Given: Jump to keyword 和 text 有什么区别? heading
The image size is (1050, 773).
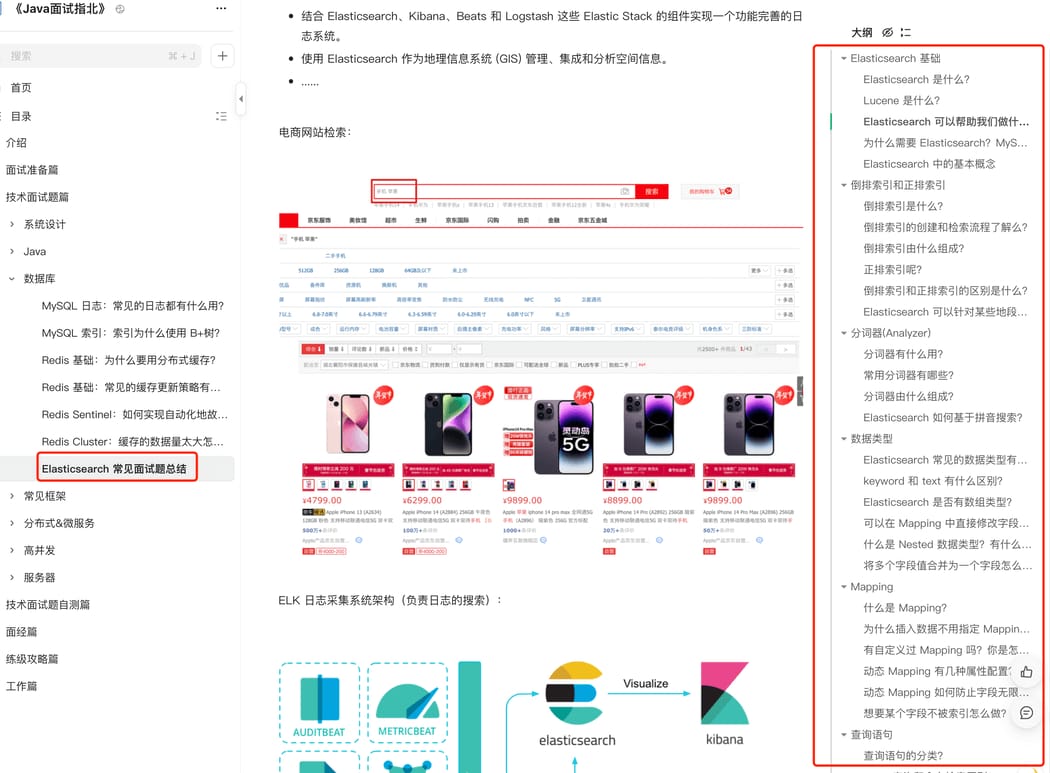Looking at the screenshot, I should pos(932,481).
